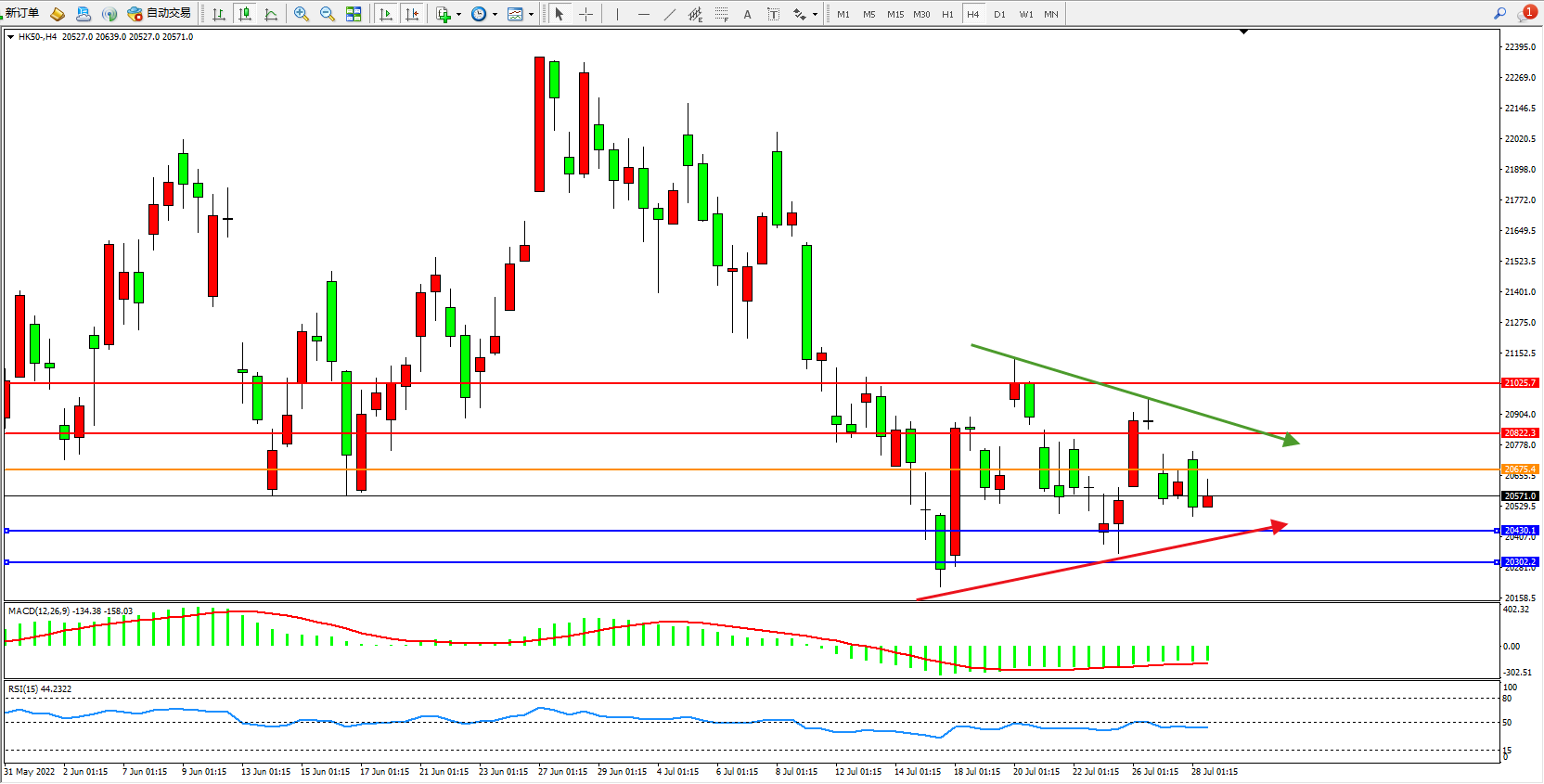Open the chart periods clock dropdown arrow
The image size is (1544, 784).
[495, 14]
